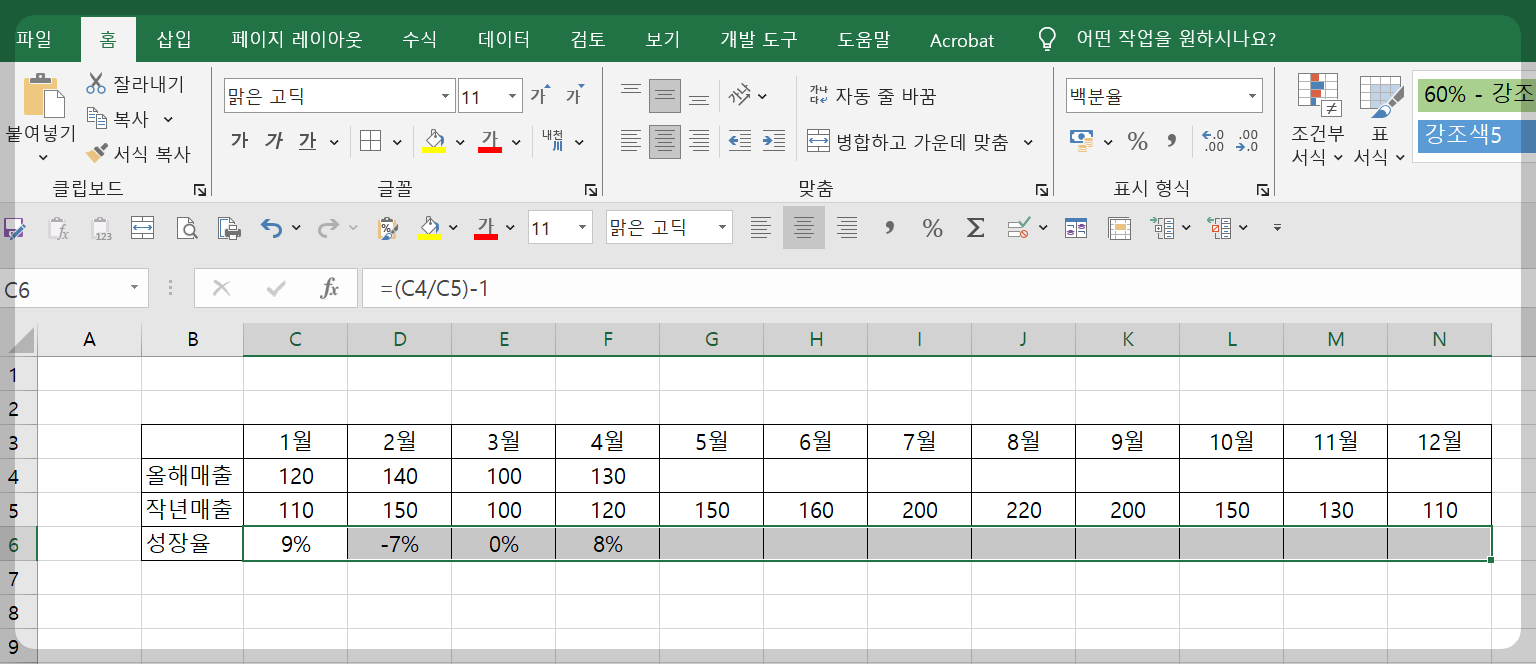Open the 파일 (File) tab

[33, 40]
